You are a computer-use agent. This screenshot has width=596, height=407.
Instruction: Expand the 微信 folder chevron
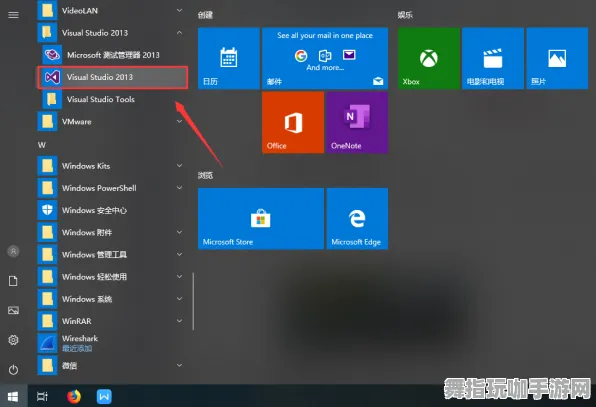click(179, 365)
